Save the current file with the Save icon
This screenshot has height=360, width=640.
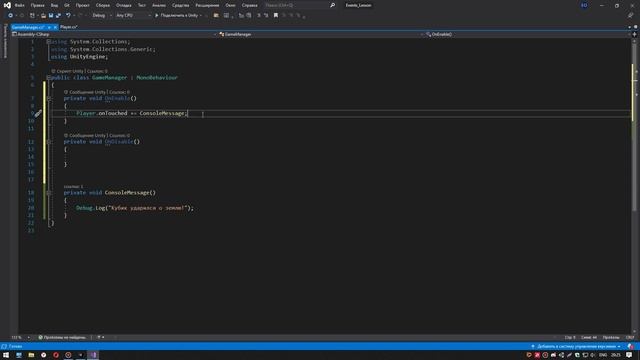pos(51,16)
